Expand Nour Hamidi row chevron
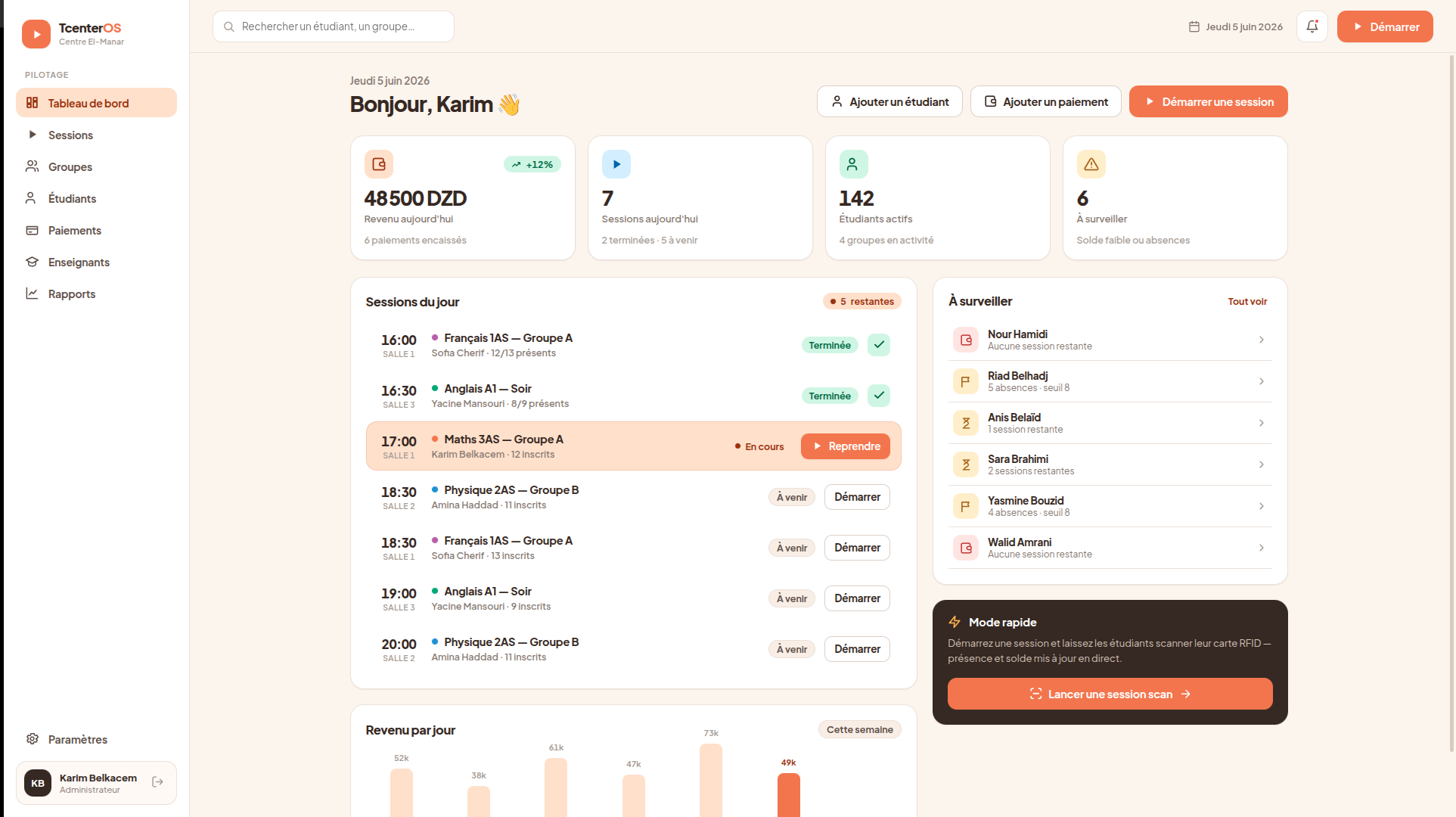The image size is (1456, 817). tap(1262, 340)
